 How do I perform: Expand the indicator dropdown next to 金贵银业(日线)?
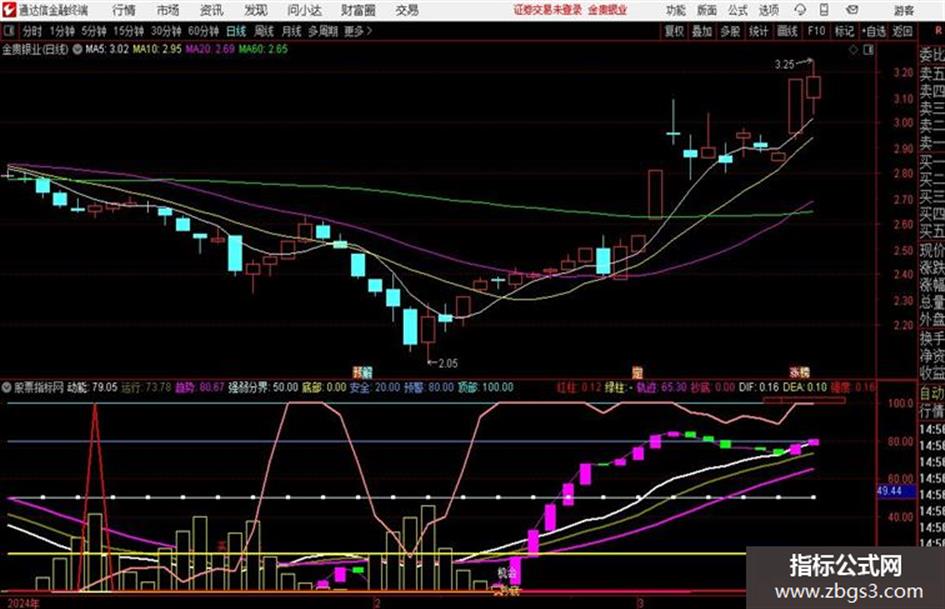77,49
